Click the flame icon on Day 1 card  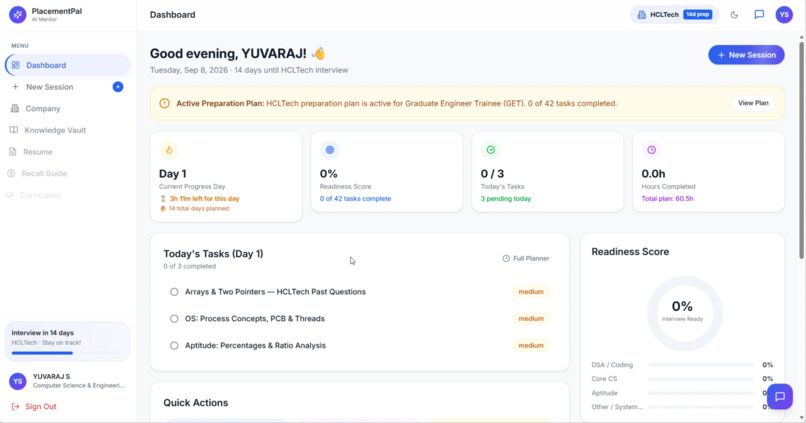169,150
